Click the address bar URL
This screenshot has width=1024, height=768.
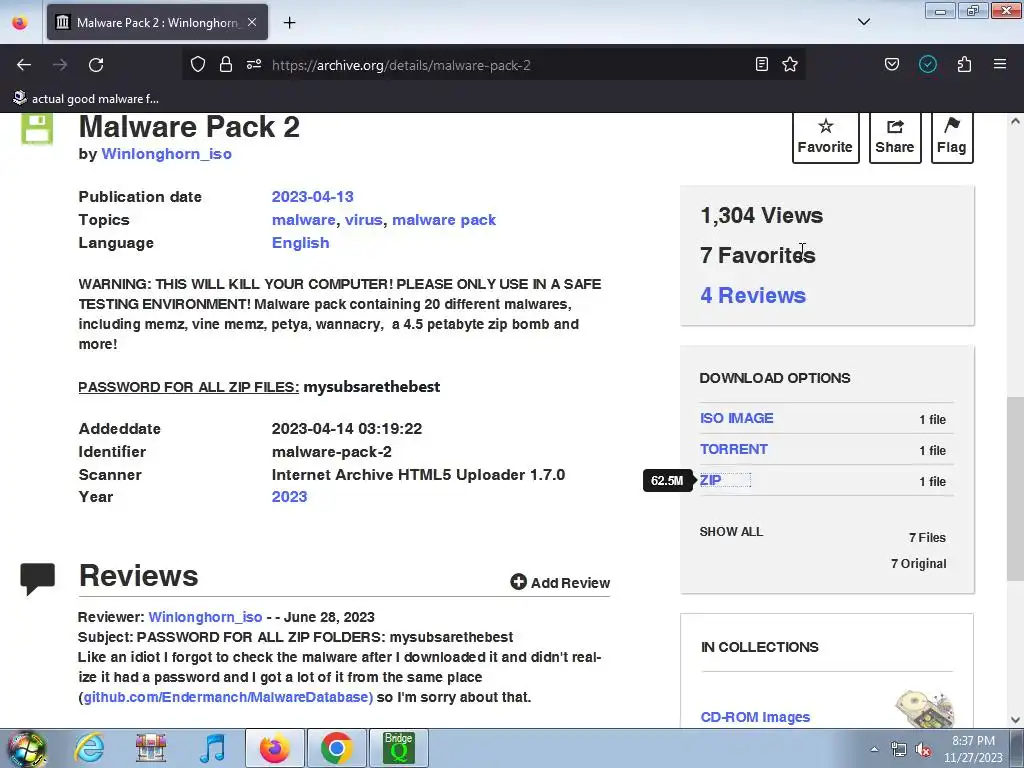[401, 65]
